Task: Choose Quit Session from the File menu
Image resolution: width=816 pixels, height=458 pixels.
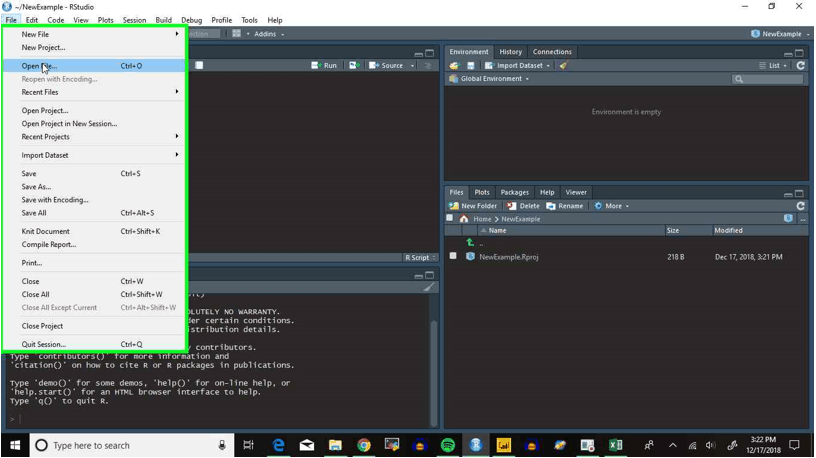Action: click(x=94, y=344)
